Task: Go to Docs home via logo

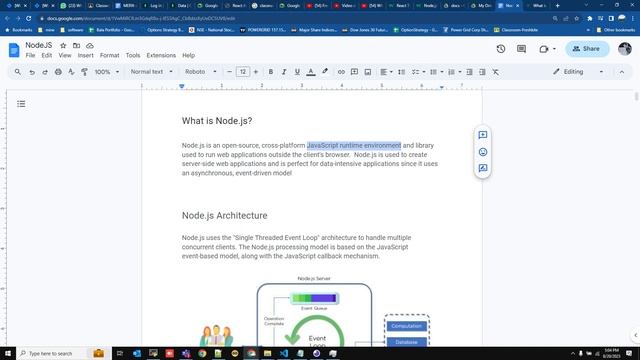Action: pos(14,50)
